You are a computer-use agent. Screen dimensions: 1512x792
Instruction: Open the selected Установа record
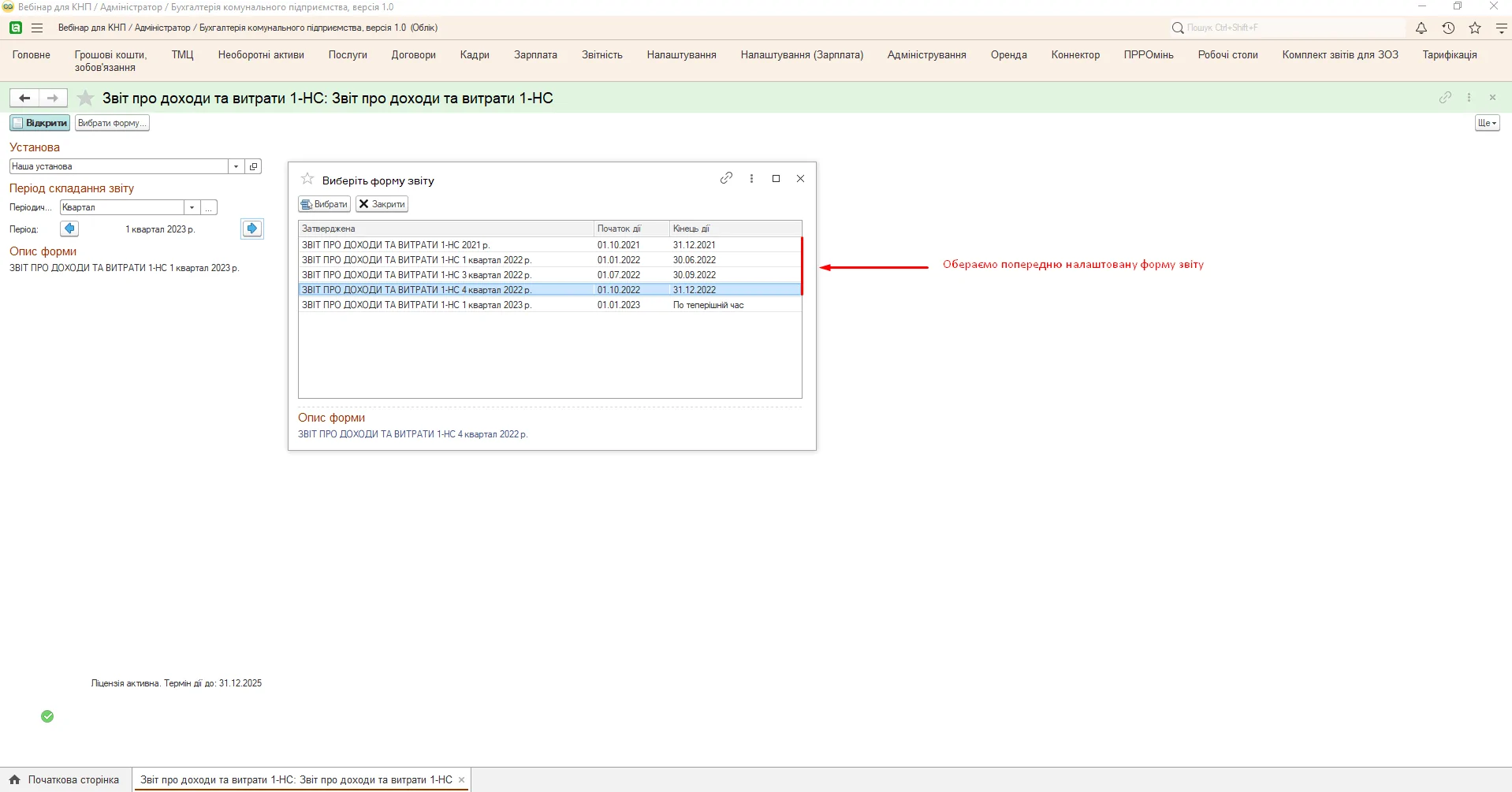[x=254, y=166]
